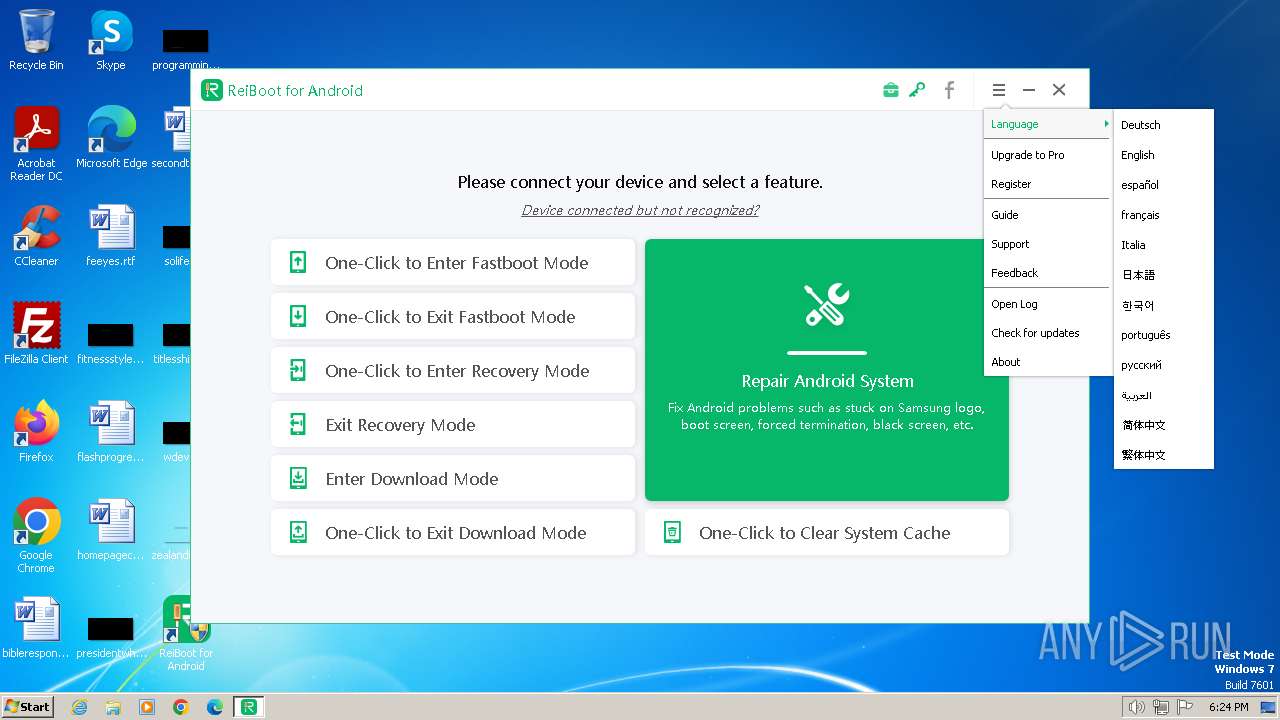The image size is (1280, 720).
Task: Choose português language
Action: pos(1164,335)
